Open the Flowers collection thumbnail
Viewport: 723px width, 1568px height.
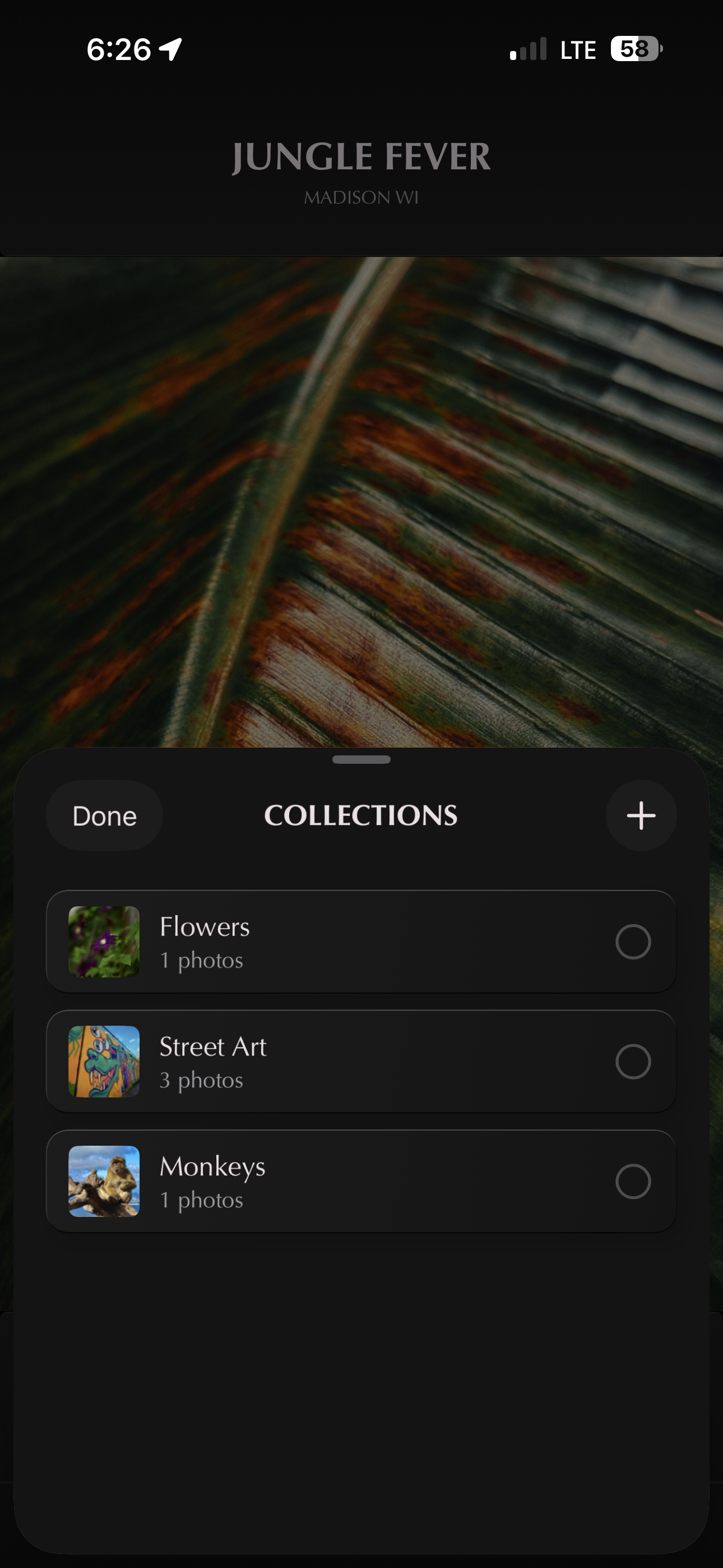pyautogui.click(x=104, y=942)
